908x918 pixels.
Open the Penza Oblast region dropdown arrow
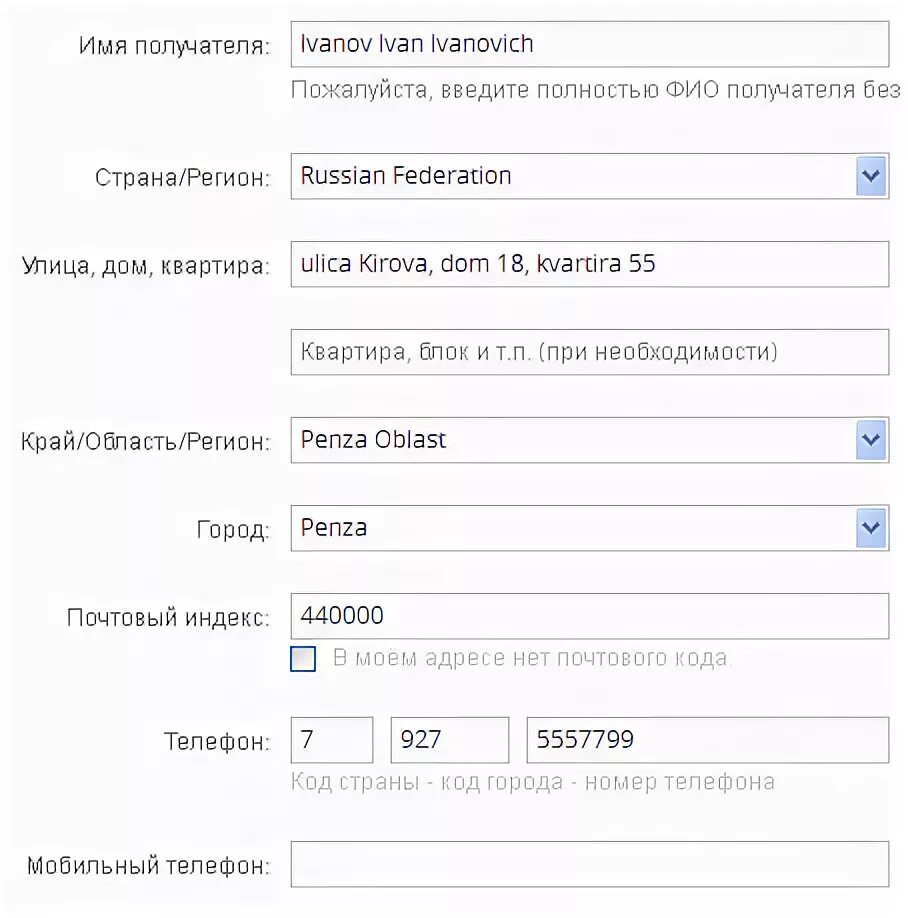(871, 440)
